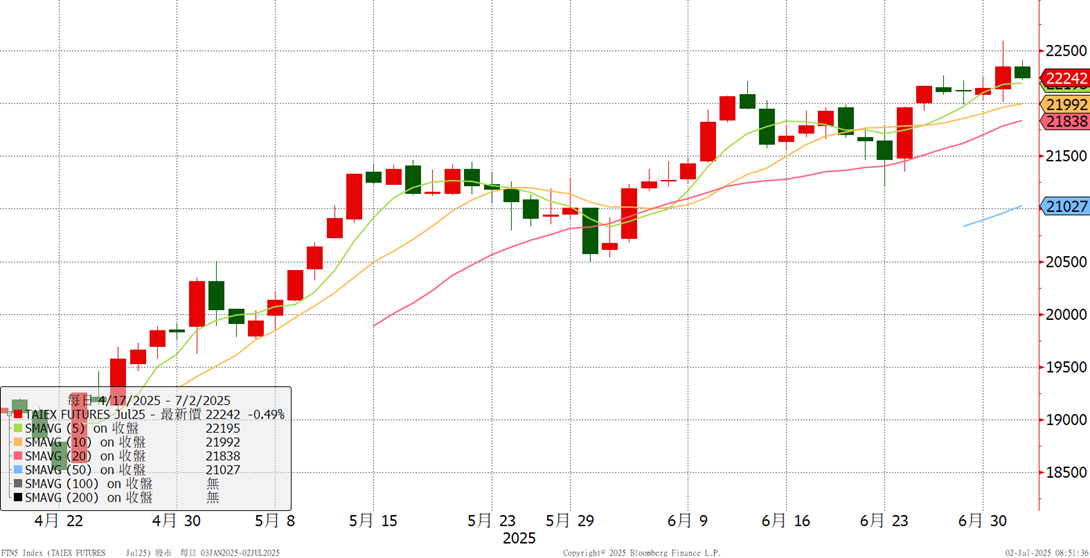Click the 21500 price axis label
The width and height of the screenshot is (1090, 558).
(1066, 156)
